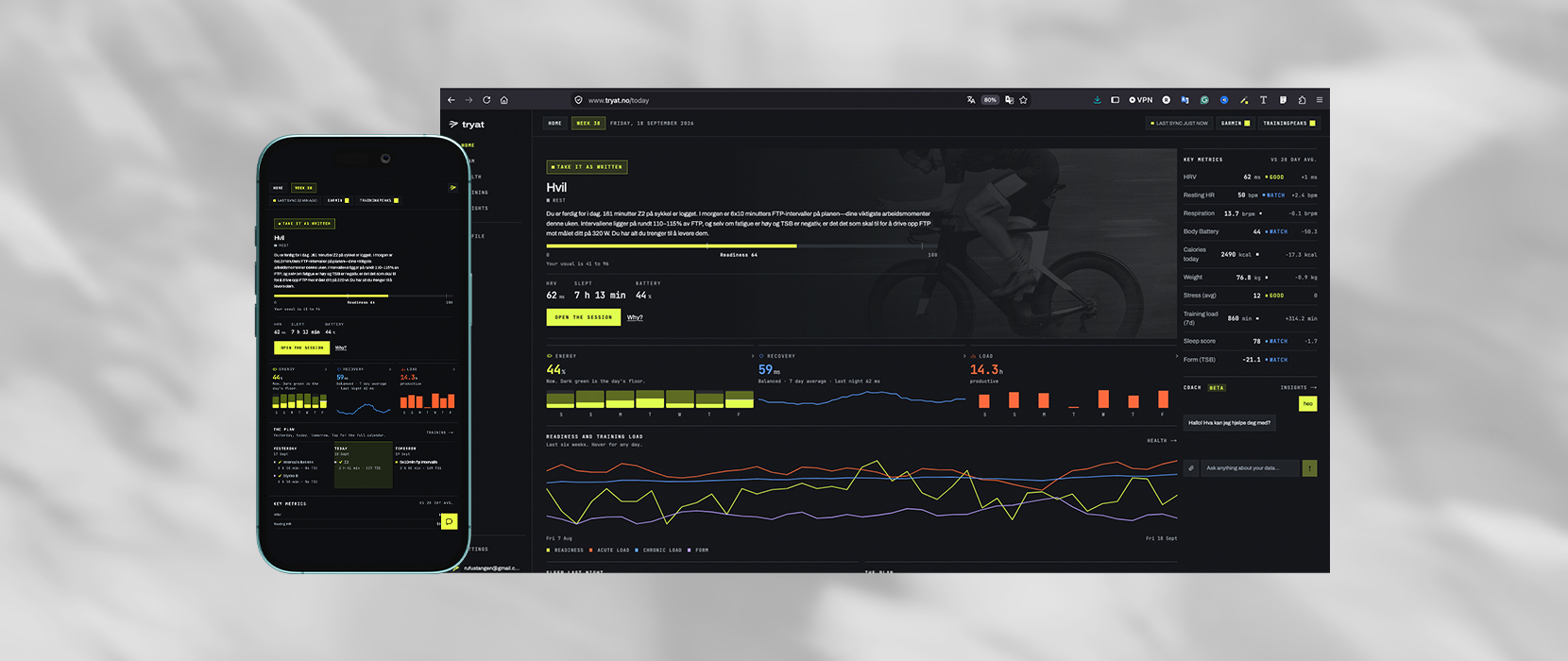
Task: Toggle the Garmin sync connection
Action: 1235,123
